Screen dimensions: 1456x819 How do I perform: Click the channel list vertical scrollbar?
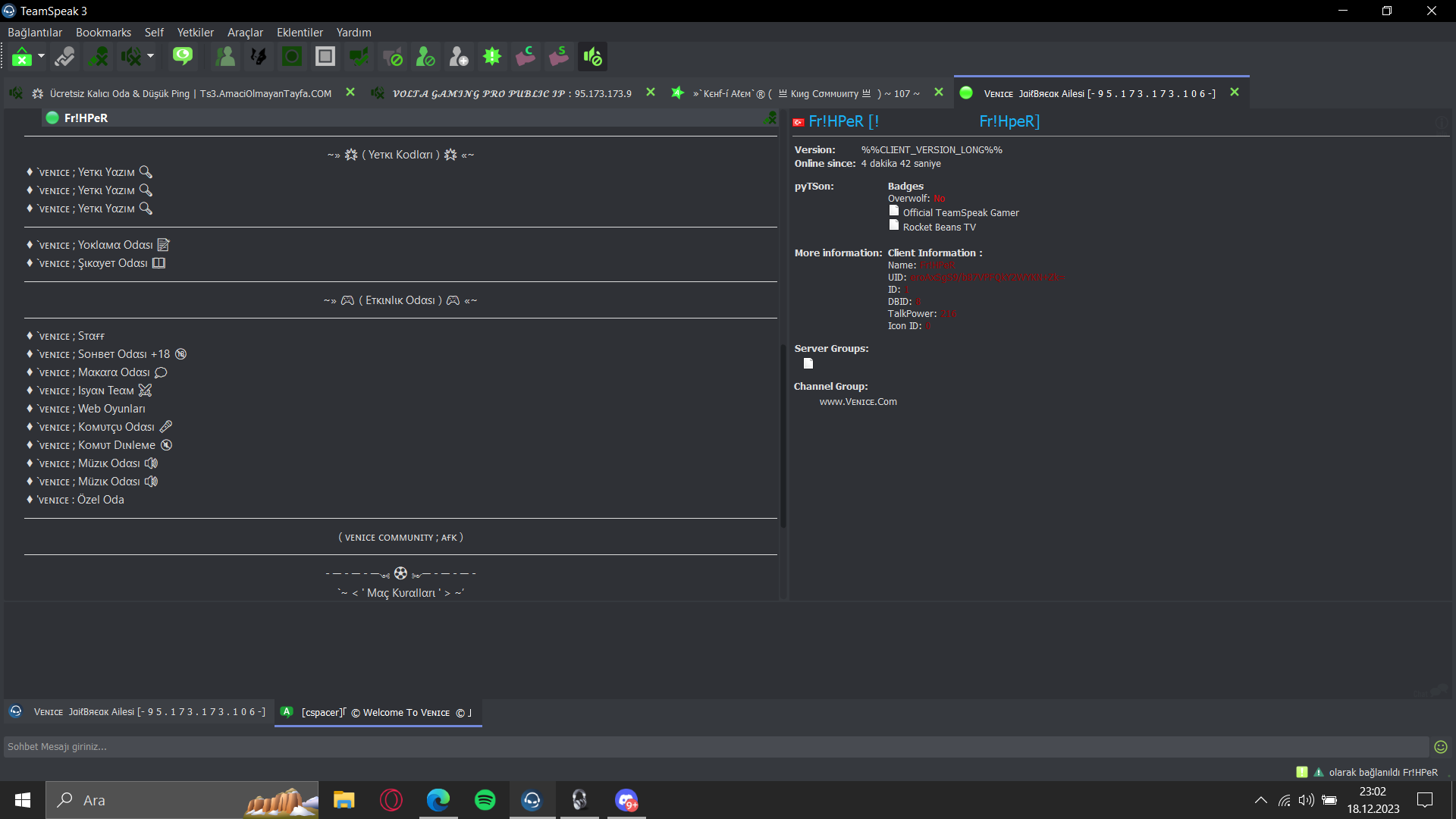click(x=783, y=435)
